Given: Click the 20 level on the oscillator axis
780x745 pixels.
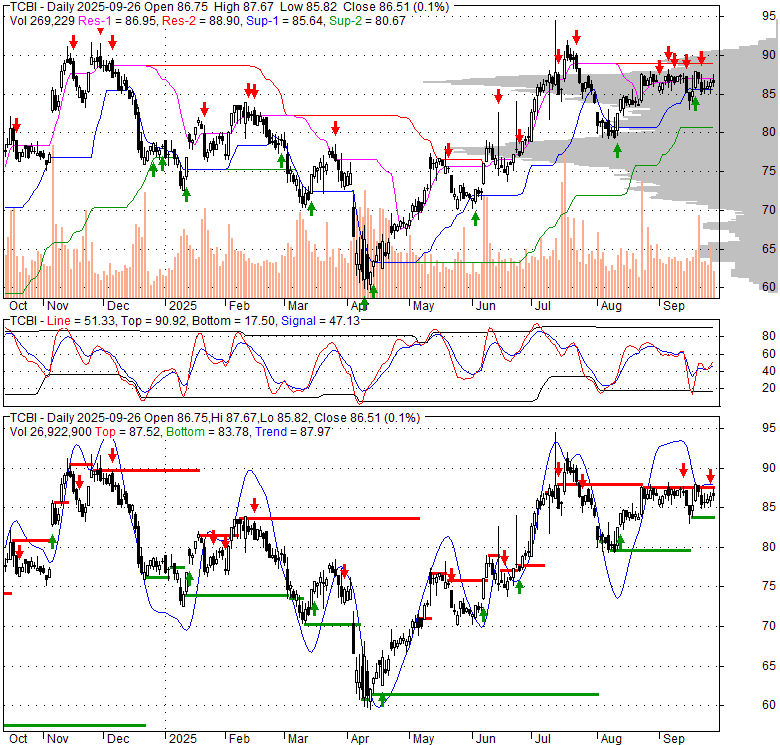Looking at the screenshot, I should click(769, 387).
